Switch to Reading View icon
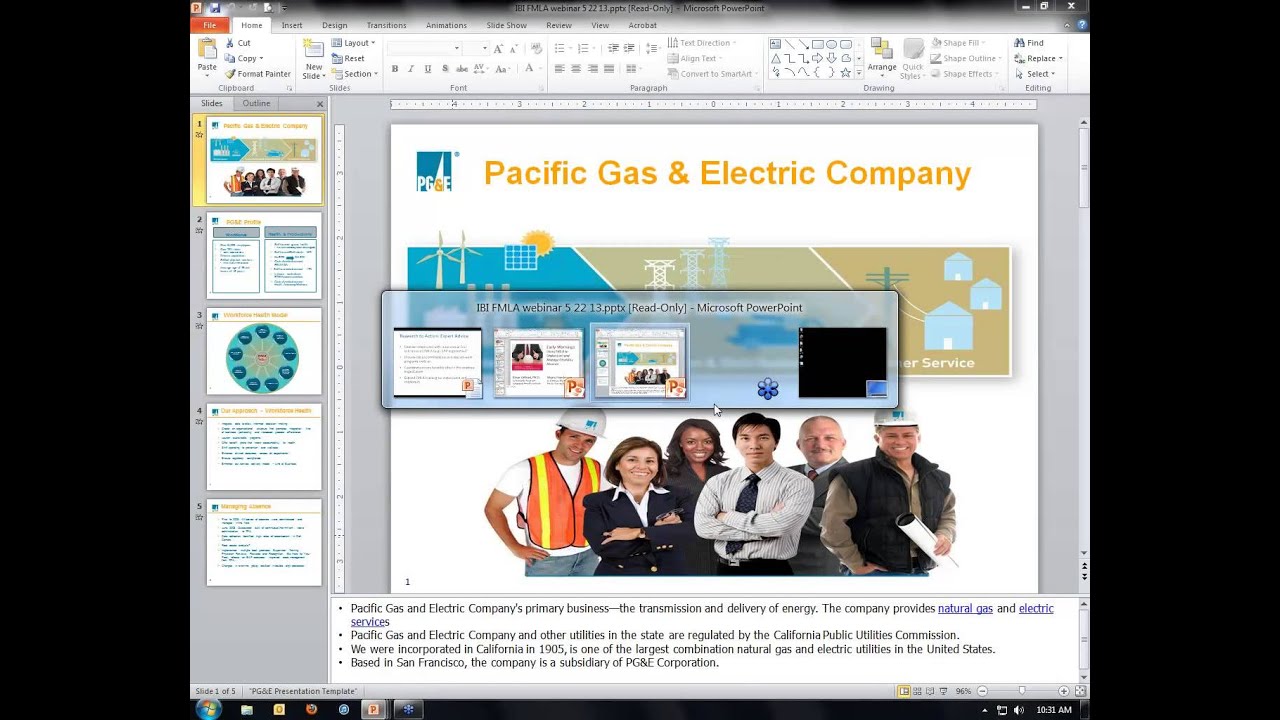 [x=932, y=691]
